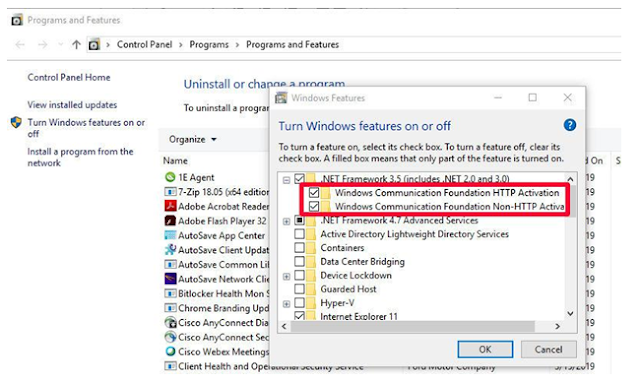Click the Windows Features title bar icon
The width and height of the screenshot is (640, 383).
(281, 98)
